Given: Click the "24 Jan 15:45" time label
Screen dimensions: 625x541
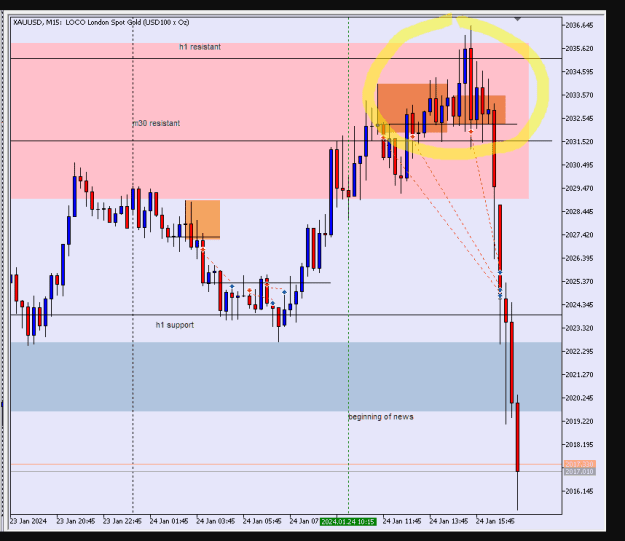Looking at the screenshot, I should tap(495, 521).
